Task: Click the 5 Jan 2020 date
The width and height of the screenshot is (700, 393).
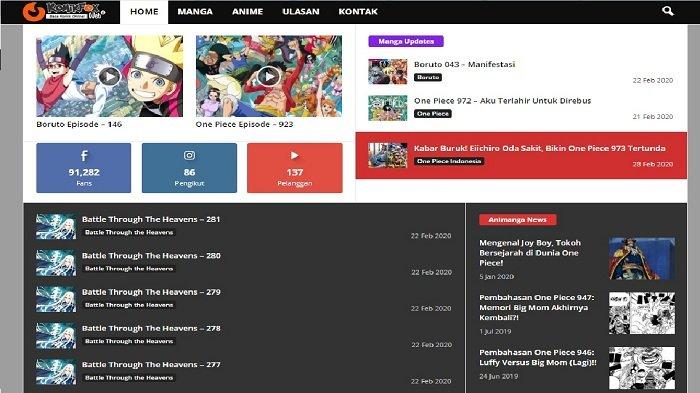Action: pyautogui.click(x=496, y=277)
